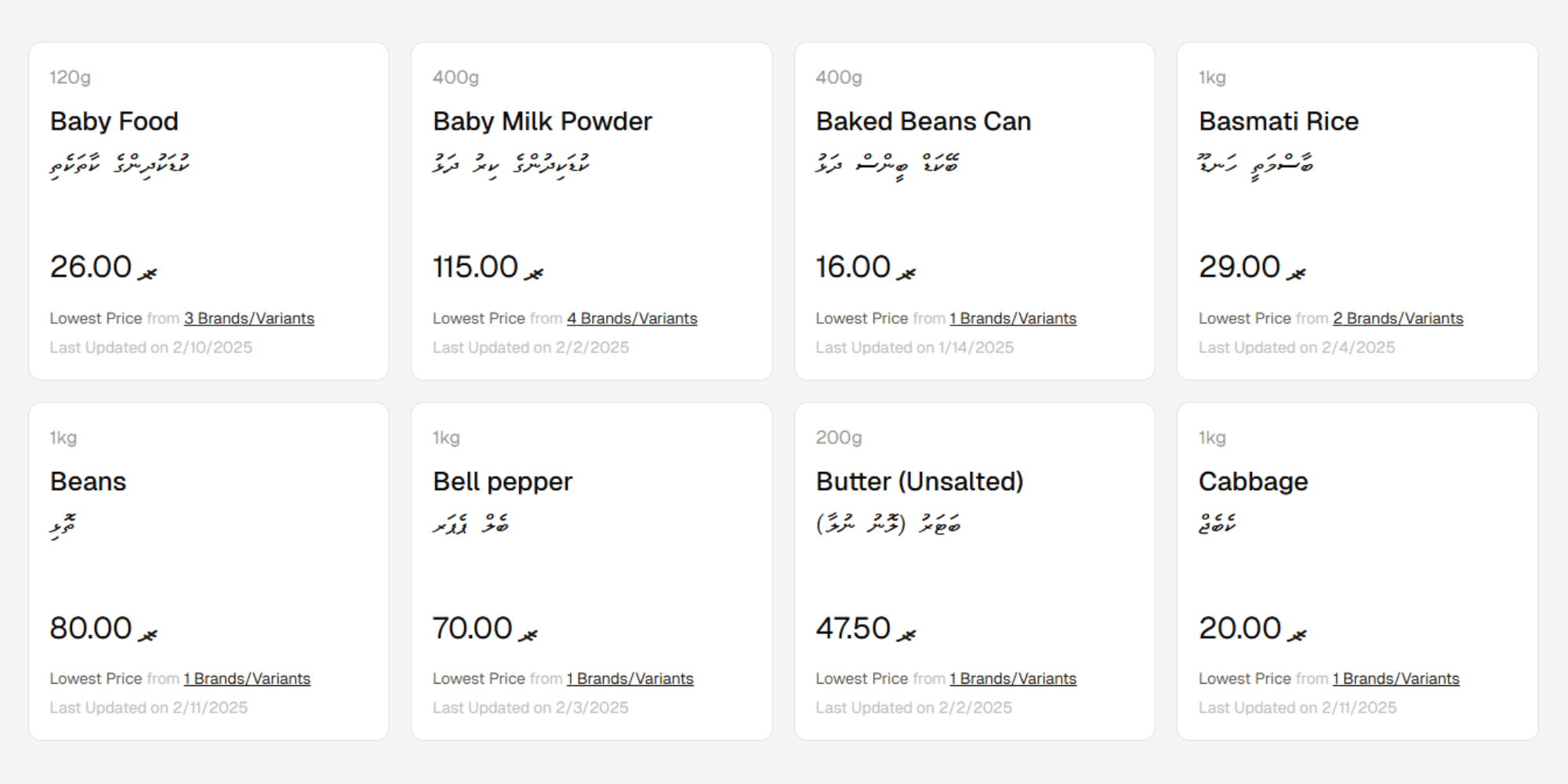1568x784 pixels.
Task: Click the Cabbage 1 Brands/Variants link
Action: pyautogui.click(x=1396, y=678)
